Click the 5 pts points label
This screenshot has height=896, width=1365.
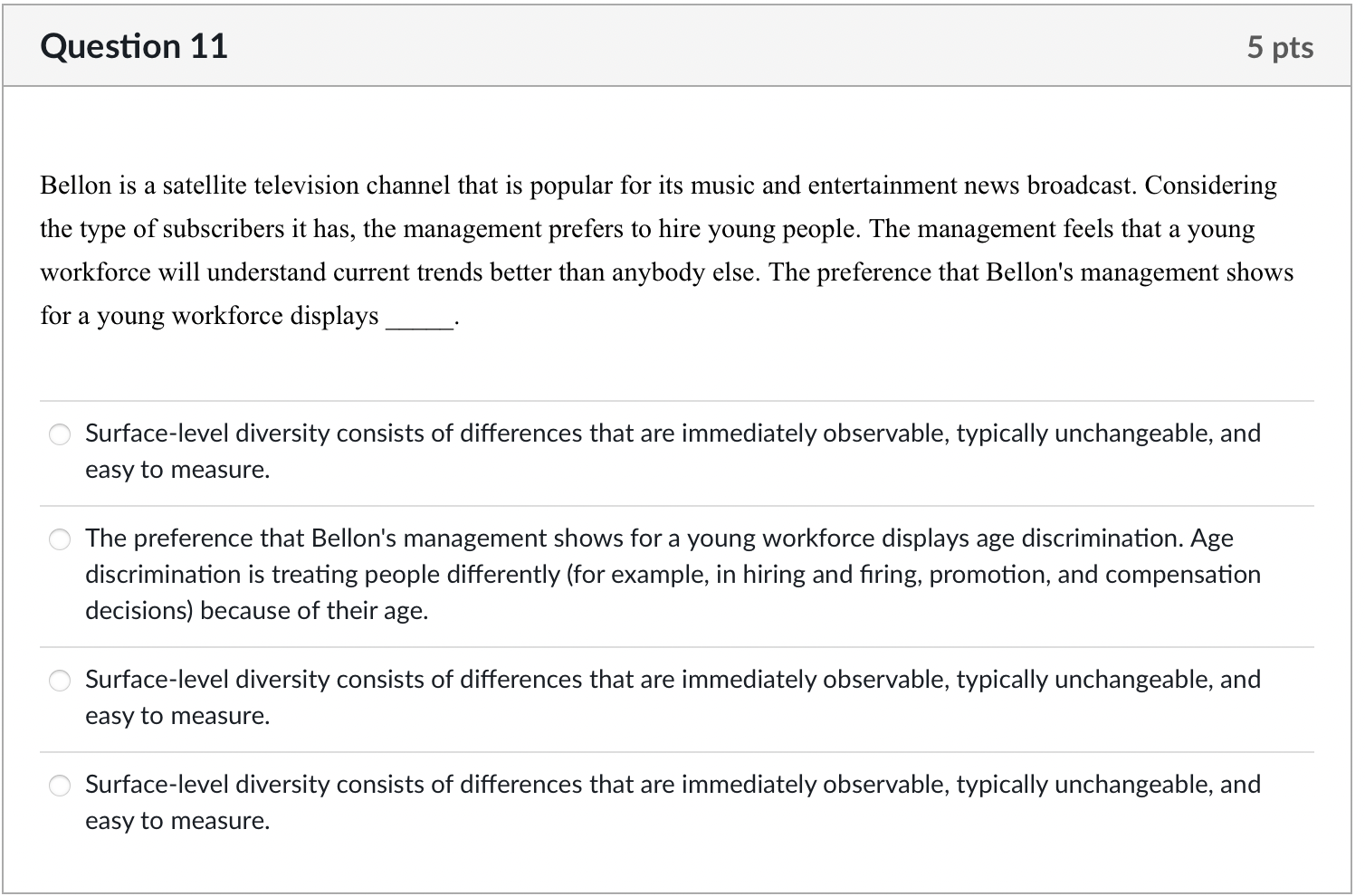(1280, 47)
